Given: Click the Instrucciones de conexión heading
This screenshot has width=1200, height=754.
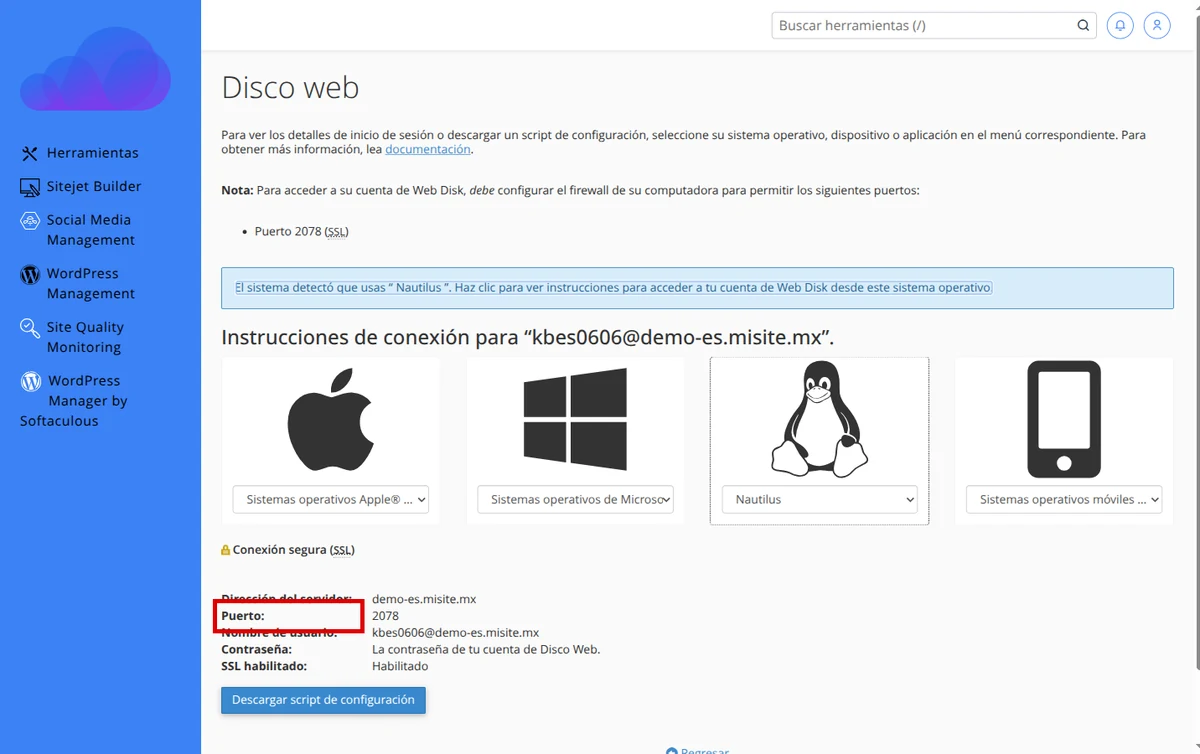Looking at the screenshot, I should [x=528, y=338].
